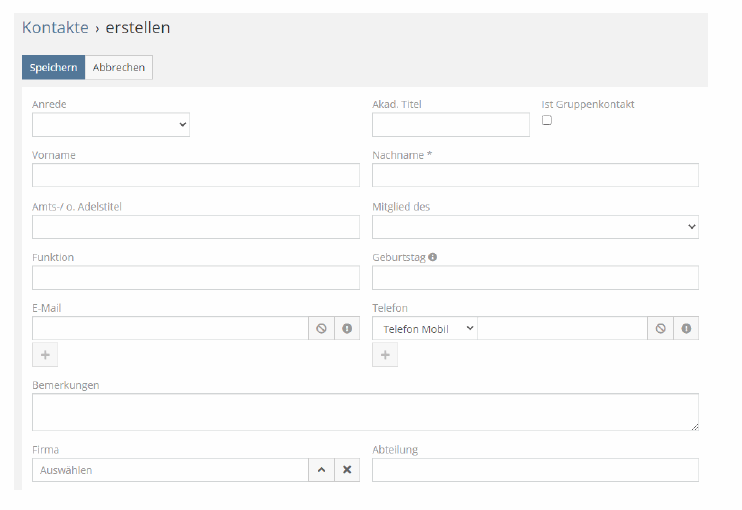
Task: Click into the Vorname text field
Action: tap(195, 176)
